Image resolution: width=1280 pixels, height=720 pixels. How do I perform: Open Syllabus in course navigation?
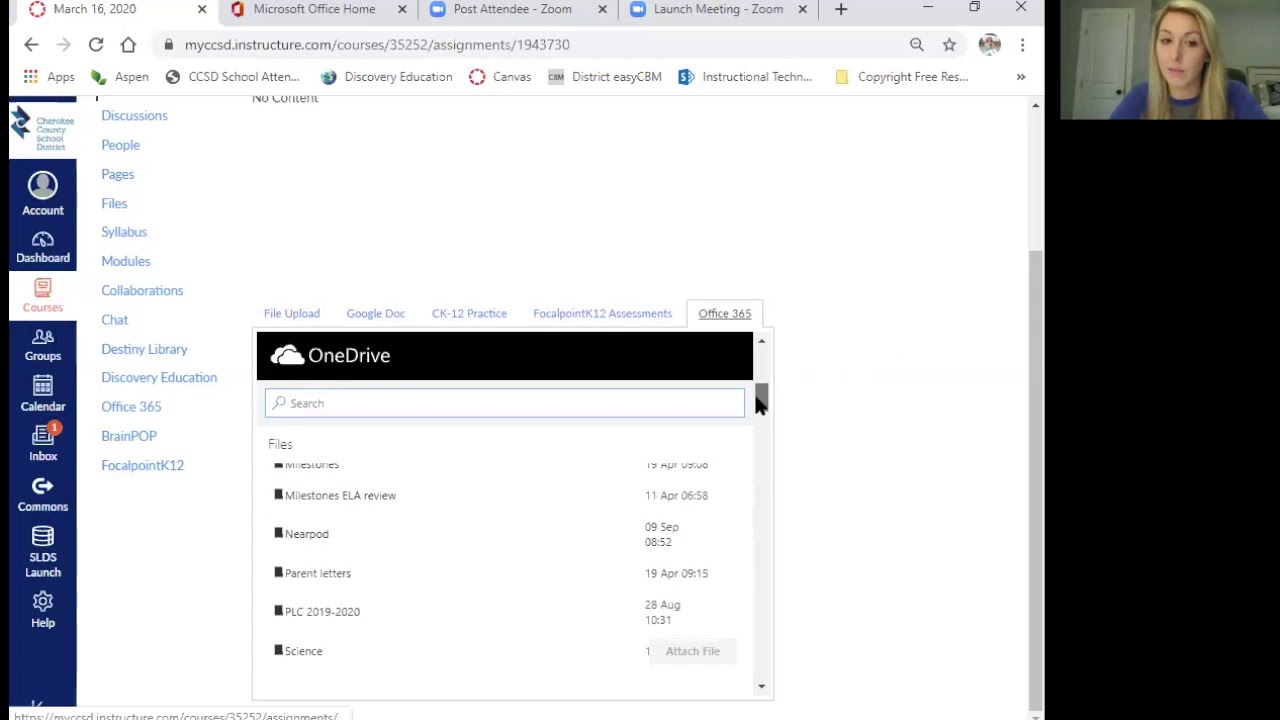124,232
